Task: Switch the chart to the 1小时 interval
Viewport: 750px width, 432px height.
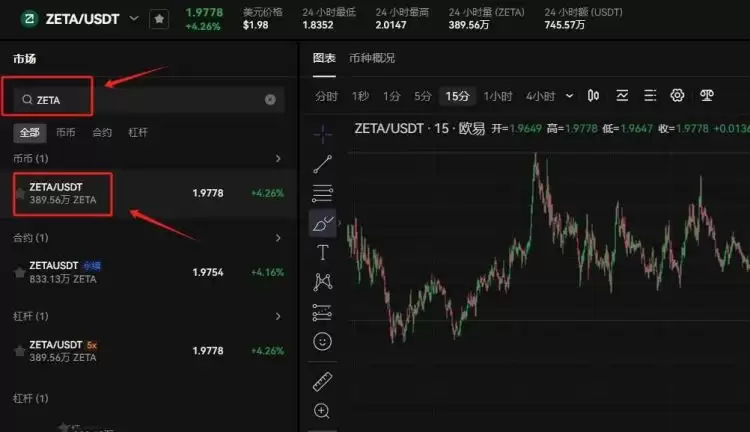Action: coord(497,96)
